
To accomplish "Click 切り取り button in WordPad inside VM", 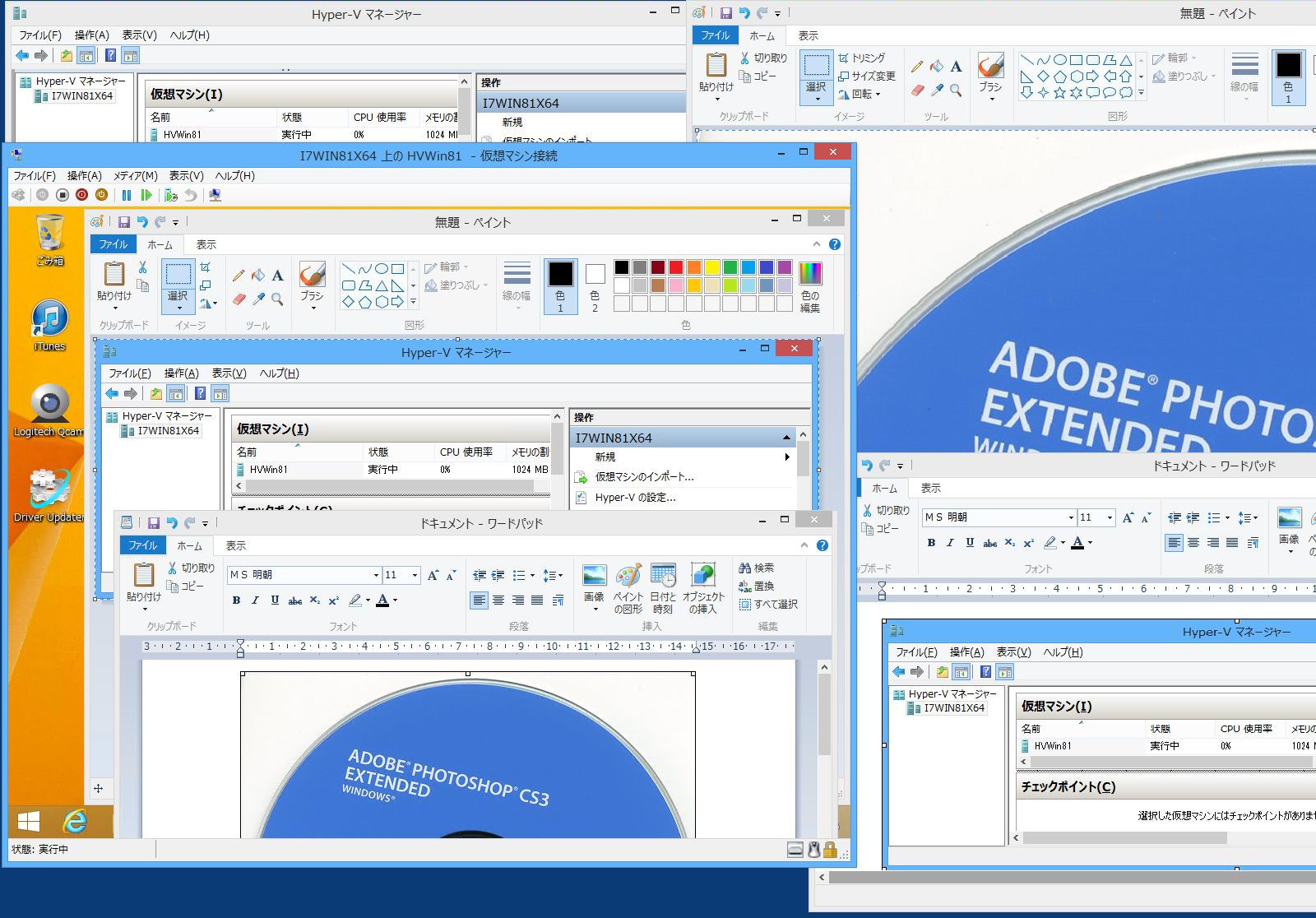I will 191,568.
